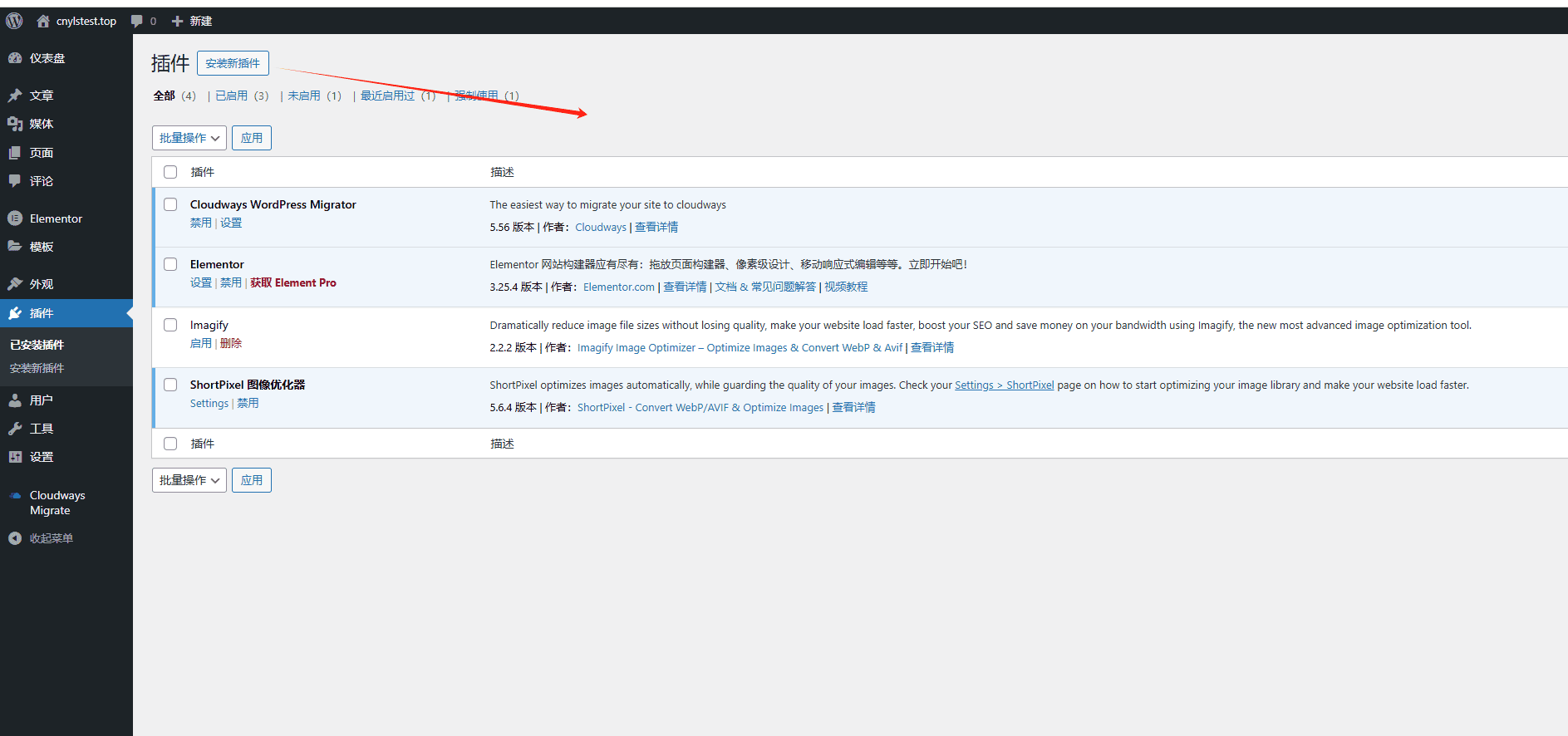This screenshot has width=1568, height=736.
Task: Check the Elementor plugin checkbox
Action: pos(170,264)
